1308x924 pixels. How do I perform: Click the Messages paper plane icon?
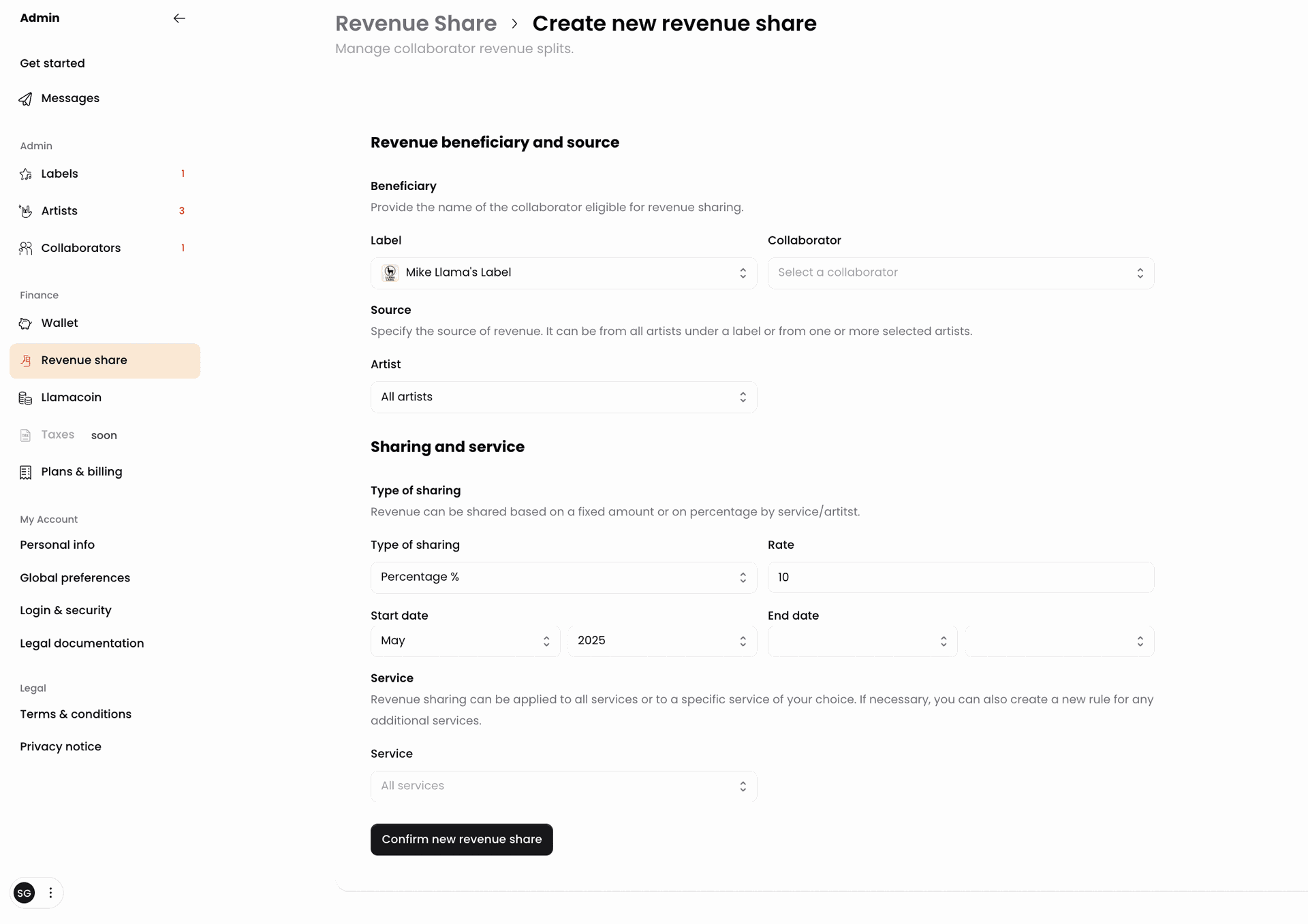[25, 99]
